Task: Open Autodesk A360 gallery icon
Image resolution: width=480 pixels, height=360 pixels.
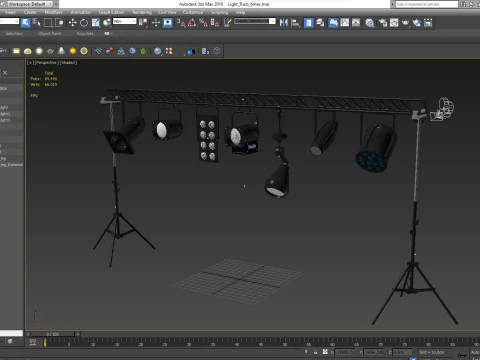Action: 428,23
